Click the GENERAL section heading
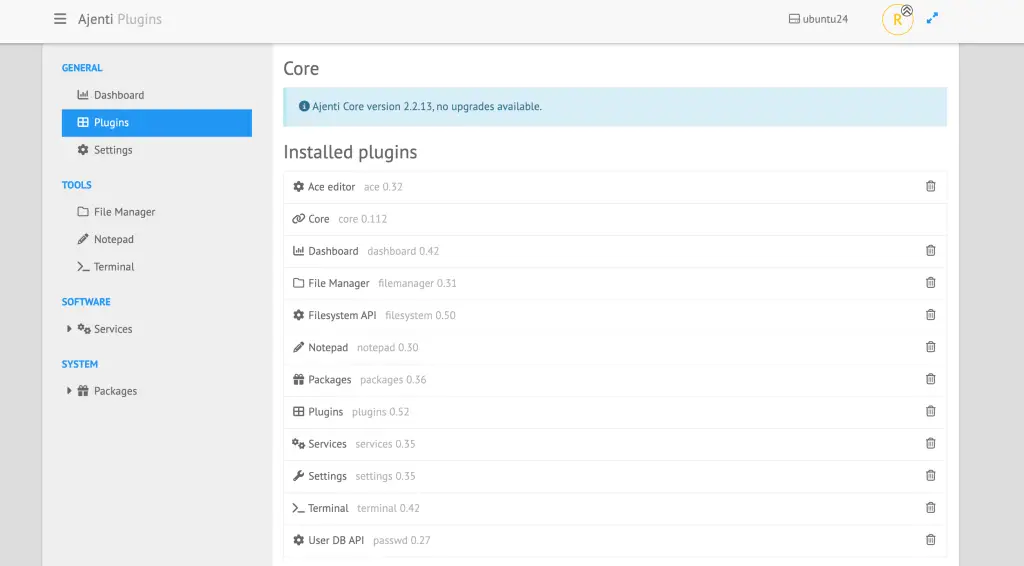This screenshot has height=566, width=1024. point(82,68)
